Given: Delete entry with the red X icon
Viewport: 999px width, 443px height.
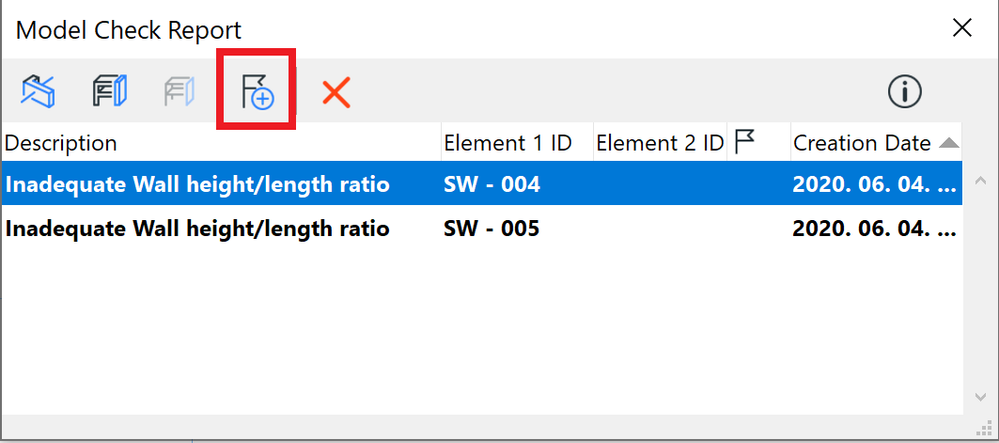Looking at the screenshot, I should [x=336, y=93].
